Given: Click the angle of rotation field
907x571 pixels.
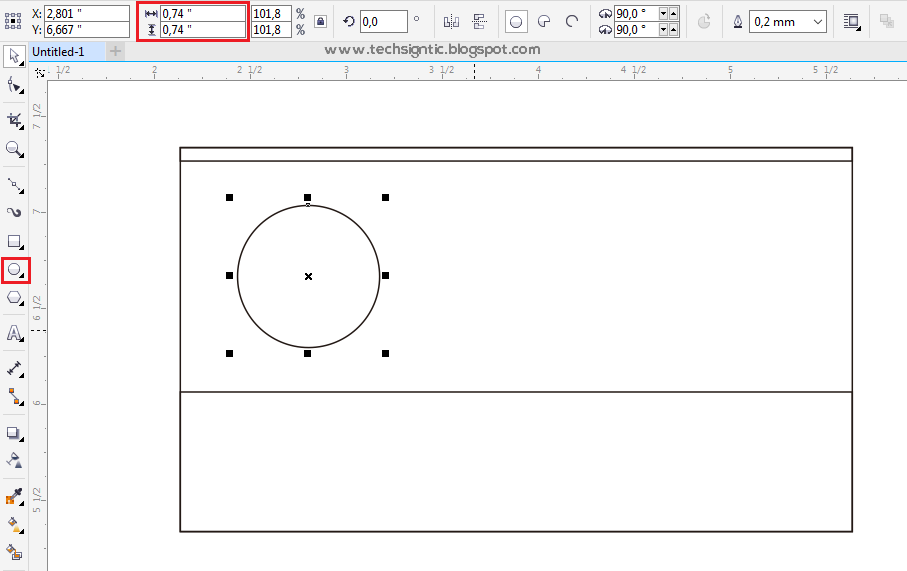Looking at the screenshot, I should (x=384, y=22).
